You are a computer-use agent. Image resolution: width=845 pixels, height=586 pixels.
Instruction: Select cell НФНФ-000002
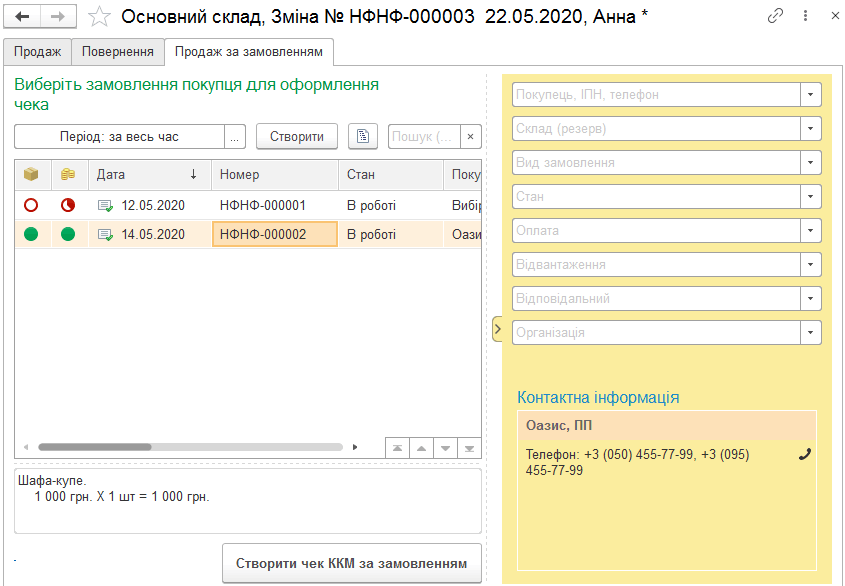(275, 234)
